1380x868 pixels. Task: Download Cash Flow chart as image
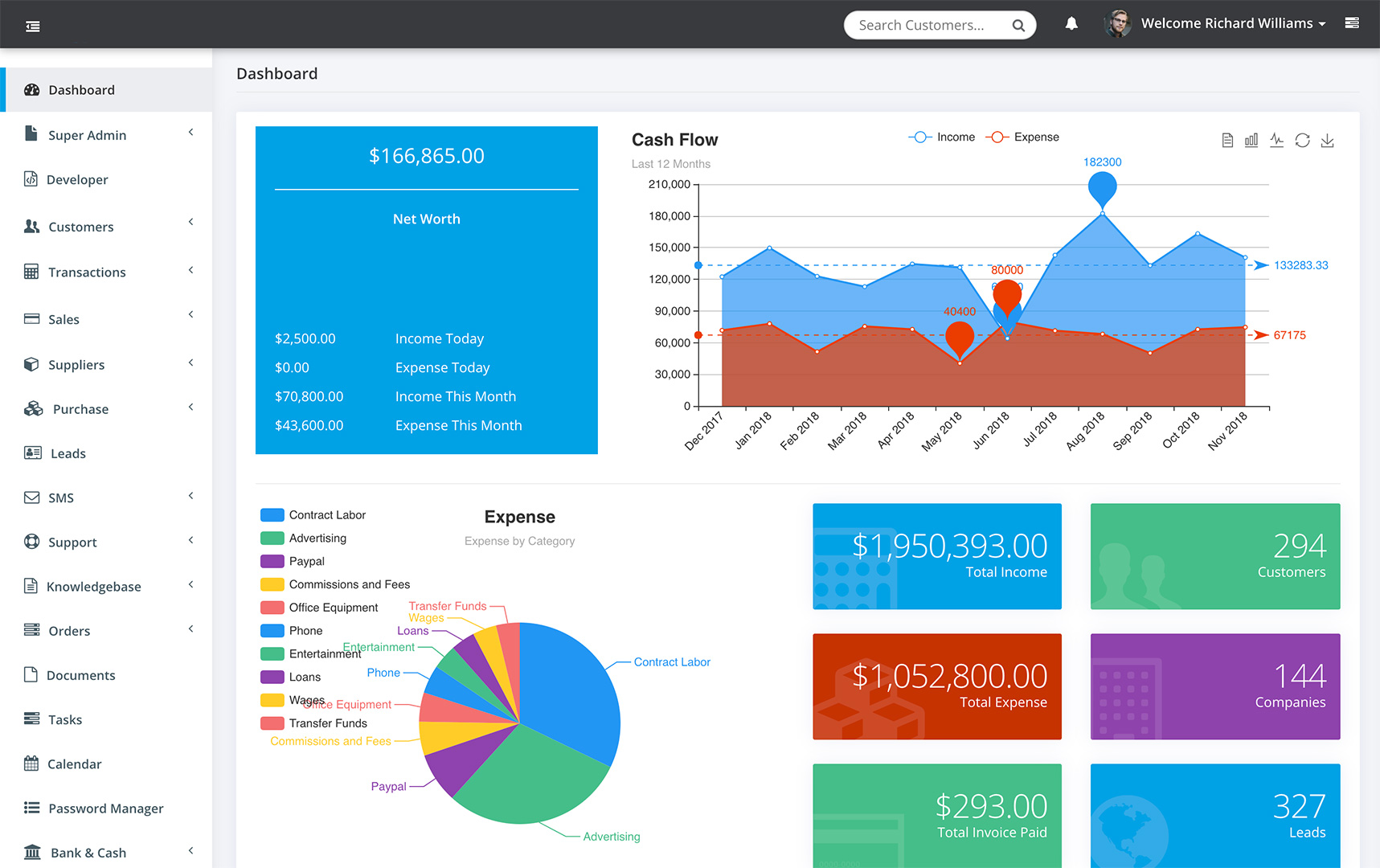1327,141
